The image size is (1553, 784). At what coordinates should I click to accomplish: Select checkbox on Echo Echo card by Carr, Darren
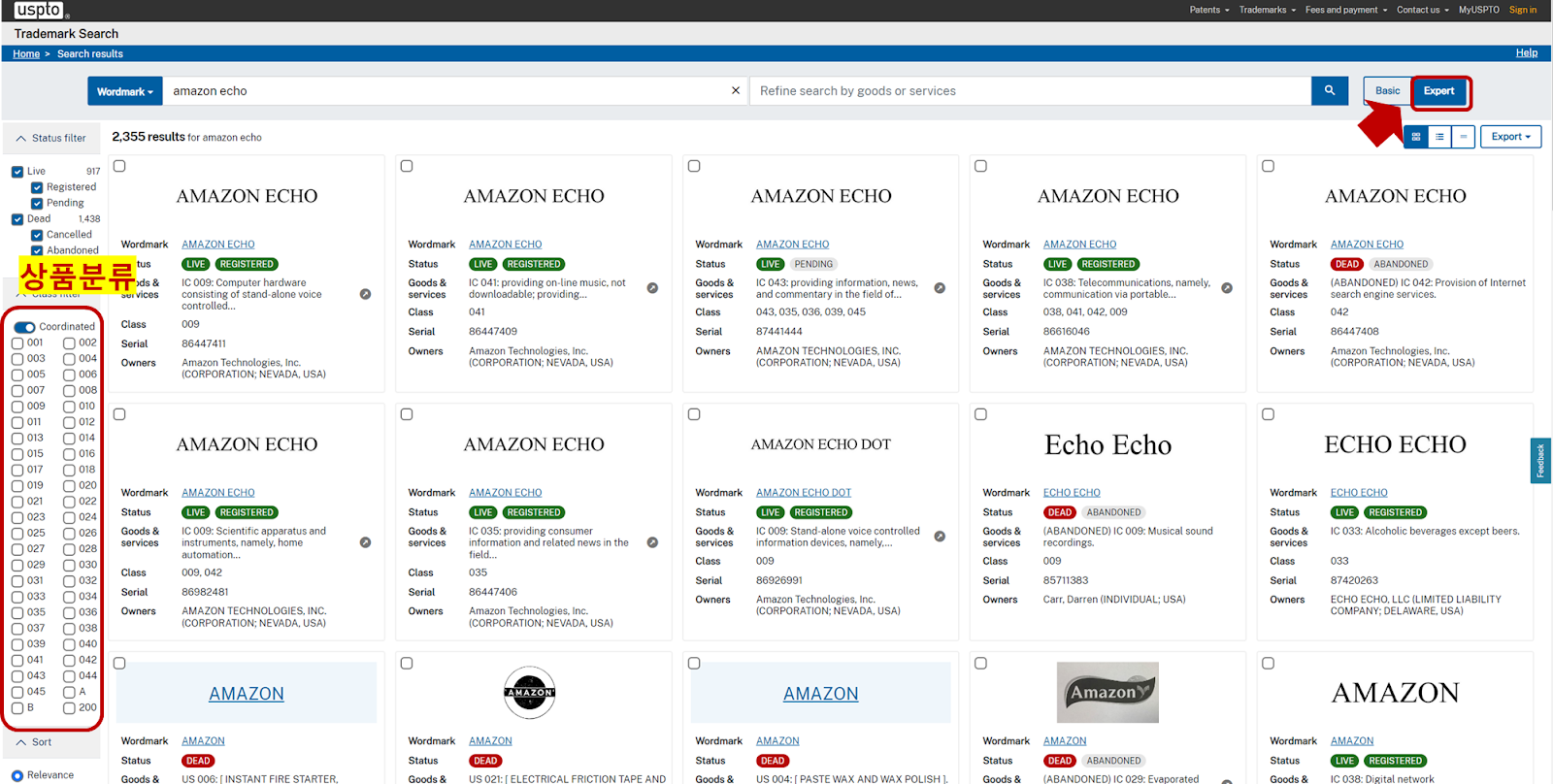(x=981, y=414)
